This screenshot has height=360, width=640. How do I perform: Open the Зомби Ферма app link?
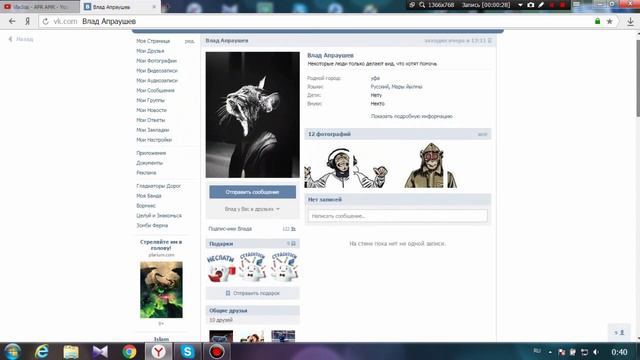[152, 225]
